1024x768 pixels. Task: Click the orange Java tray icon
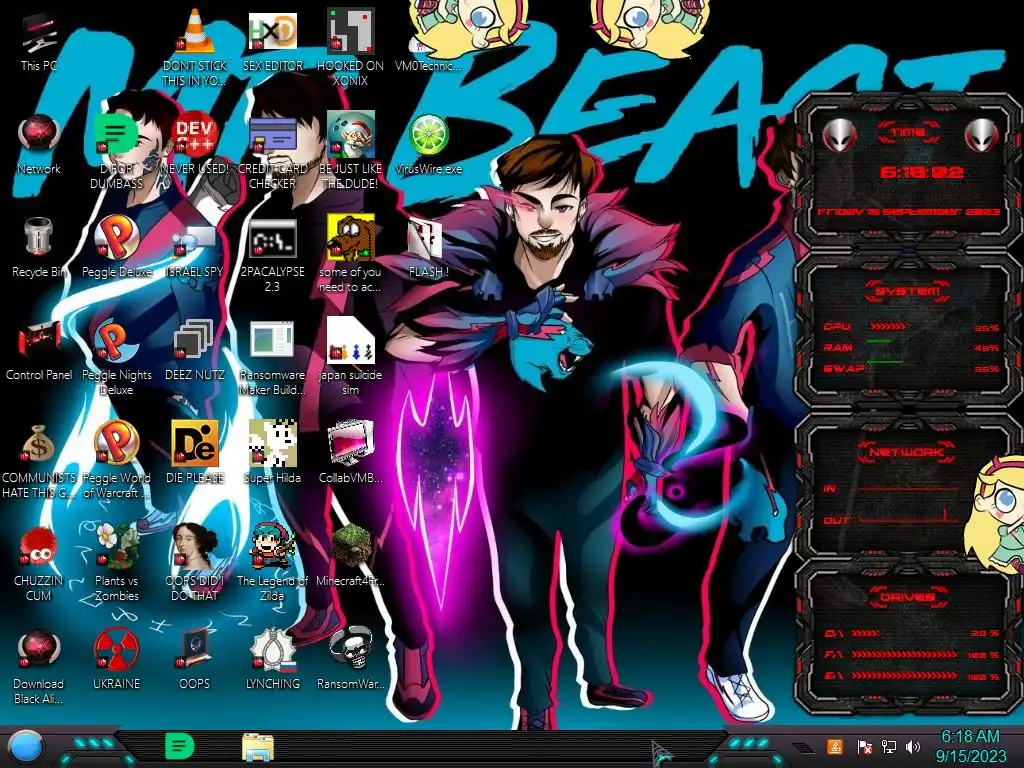coord(835,746)
